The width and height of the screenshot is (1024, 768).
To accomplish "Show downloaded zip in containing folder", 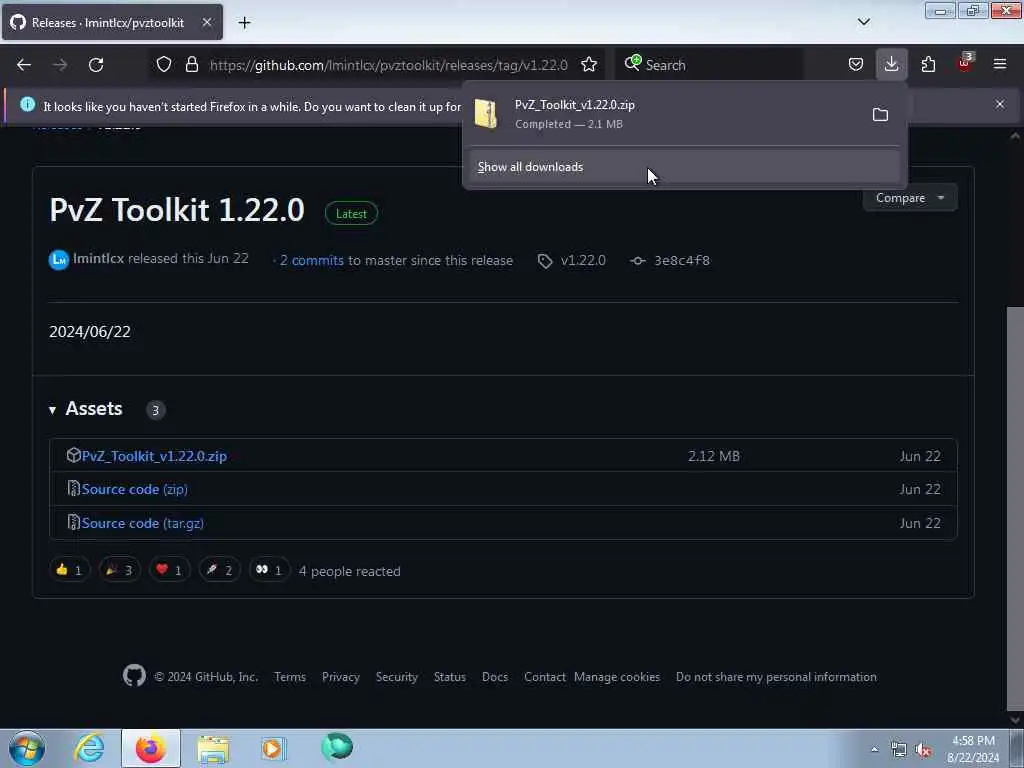I will (x=880, y=115).
